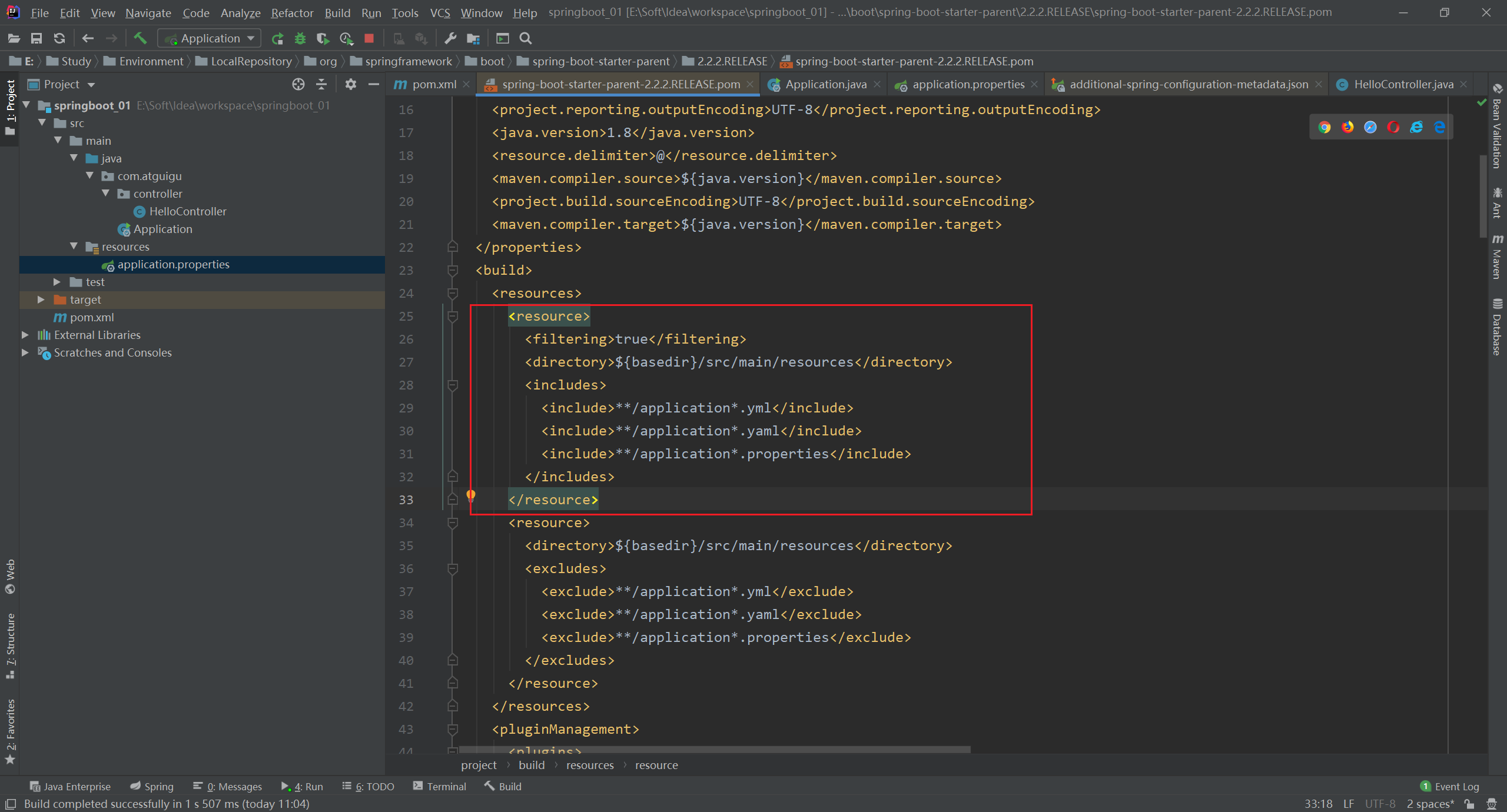The image size is (1507, 812).
Task: Open the Database side panel
Action: (1498, 327)
